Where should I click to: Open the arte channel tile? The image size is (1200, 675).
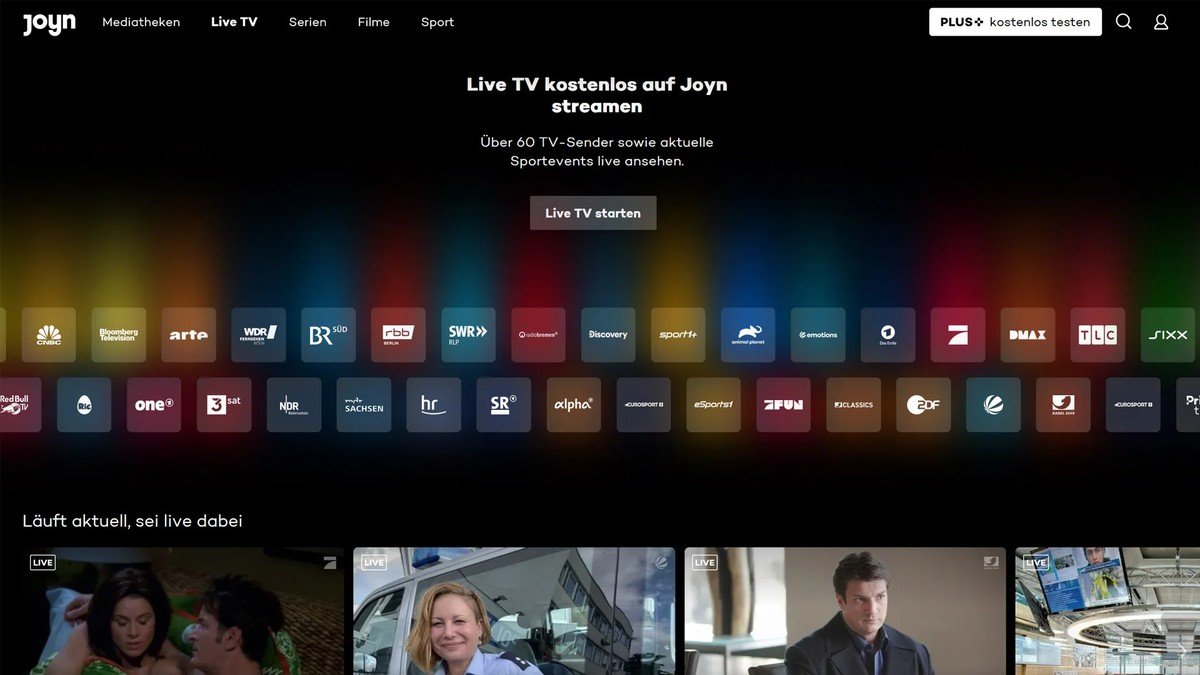[188, 335]
